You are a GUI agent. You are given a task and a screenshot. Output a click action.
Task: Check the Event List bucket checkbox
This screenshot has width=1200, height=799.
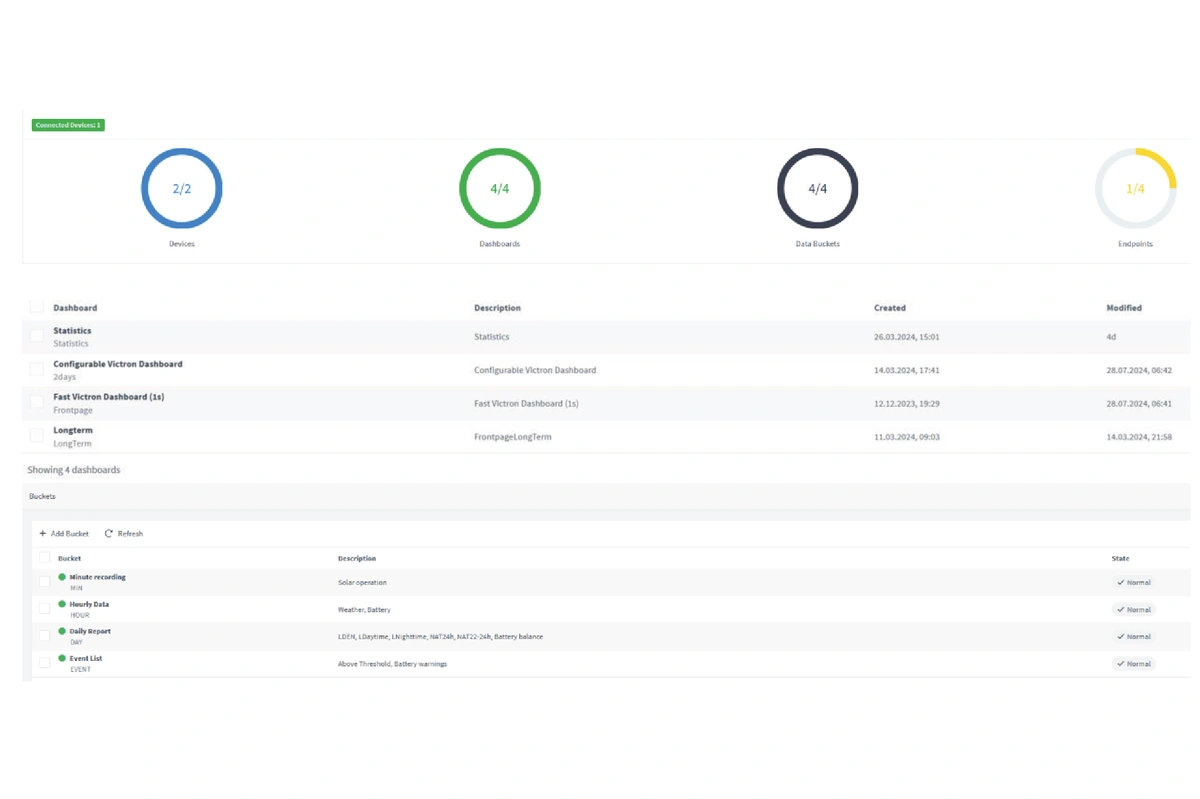tap(44, 663)
